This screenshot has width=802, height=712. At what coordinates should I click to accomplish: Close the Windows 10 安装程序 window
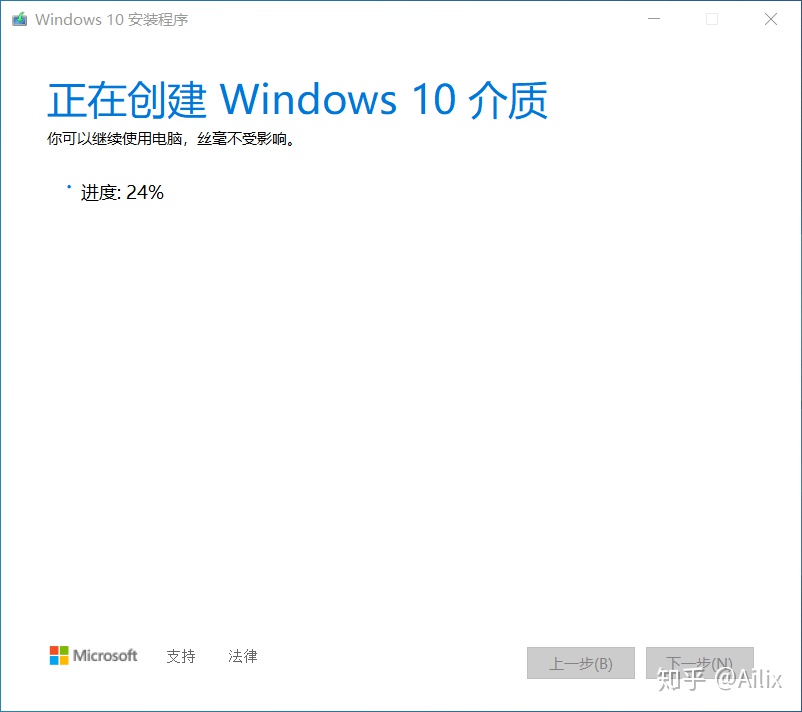[x=771, y=19]
